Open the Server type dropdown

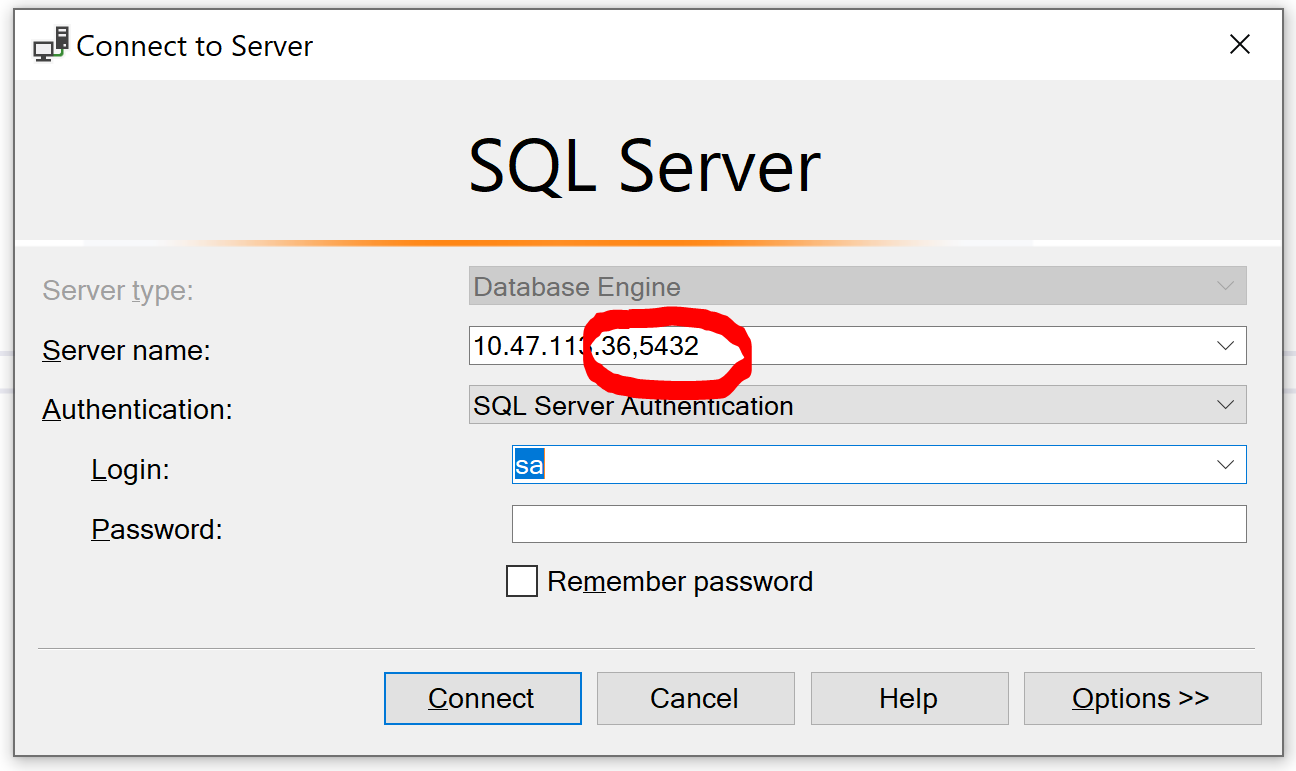coord(1226,285)
